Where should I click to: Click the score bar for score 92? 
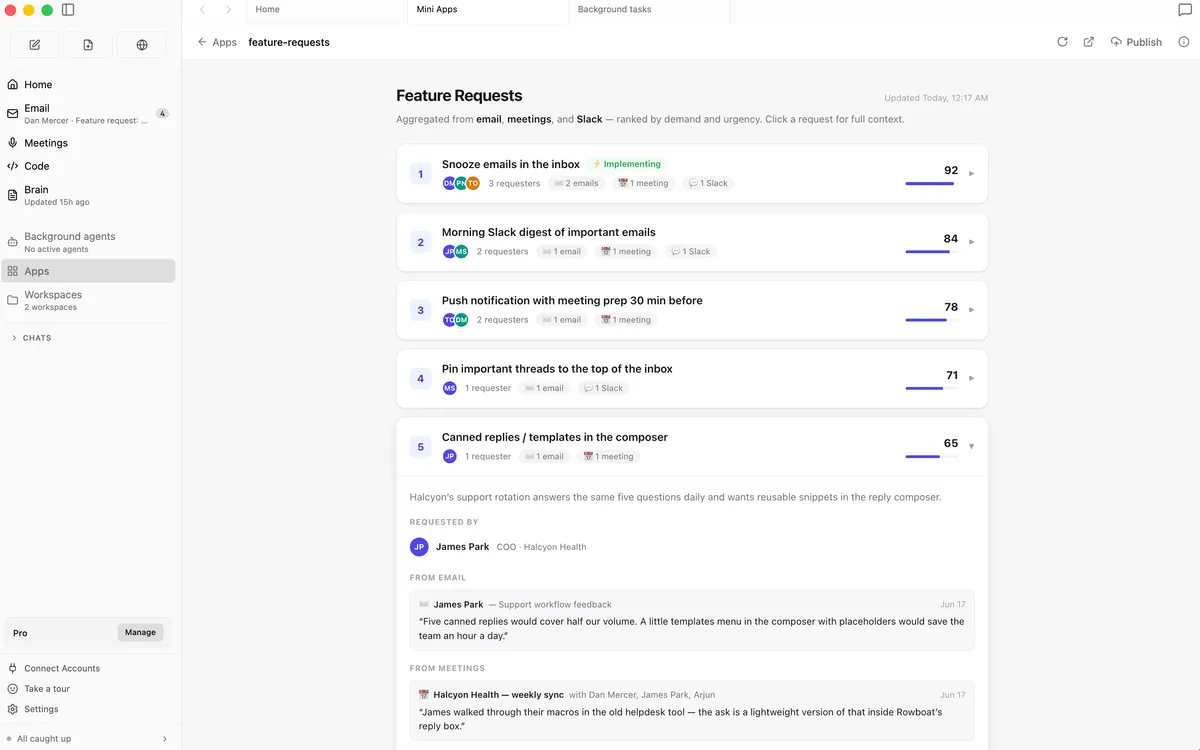pyautogui.click(x=931, y=184)
